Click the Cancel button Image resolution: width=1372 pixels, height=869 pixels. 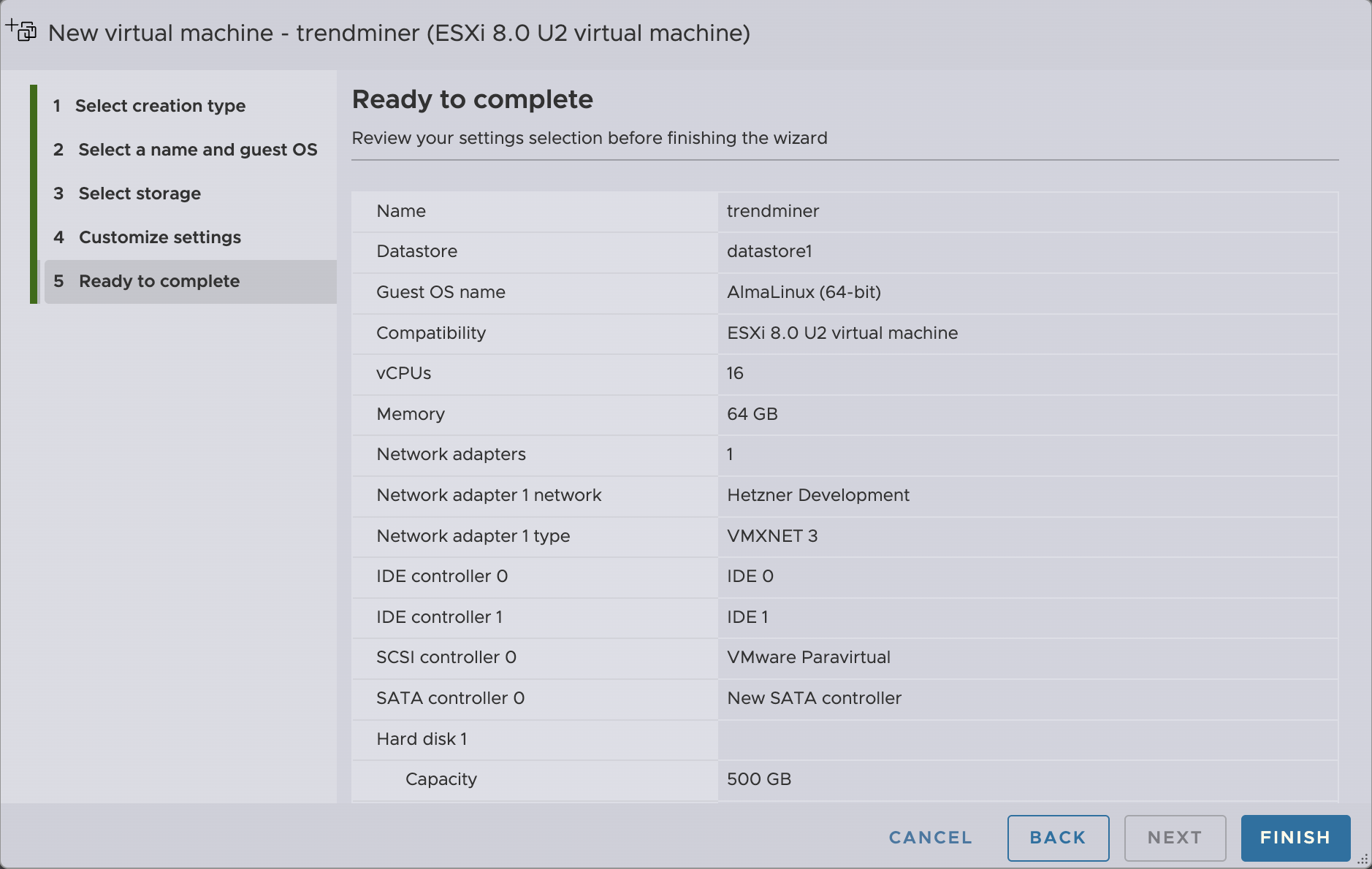930,838
